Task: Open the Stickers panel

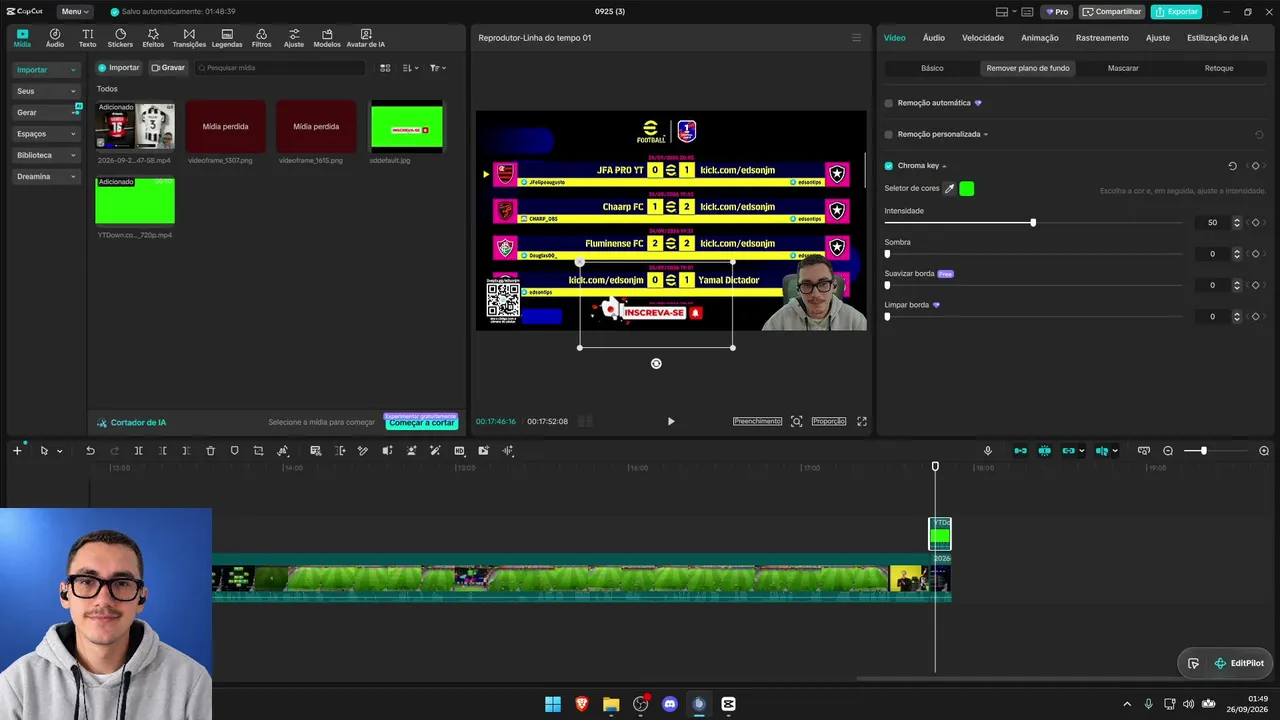Action: [x=120, y=38]
